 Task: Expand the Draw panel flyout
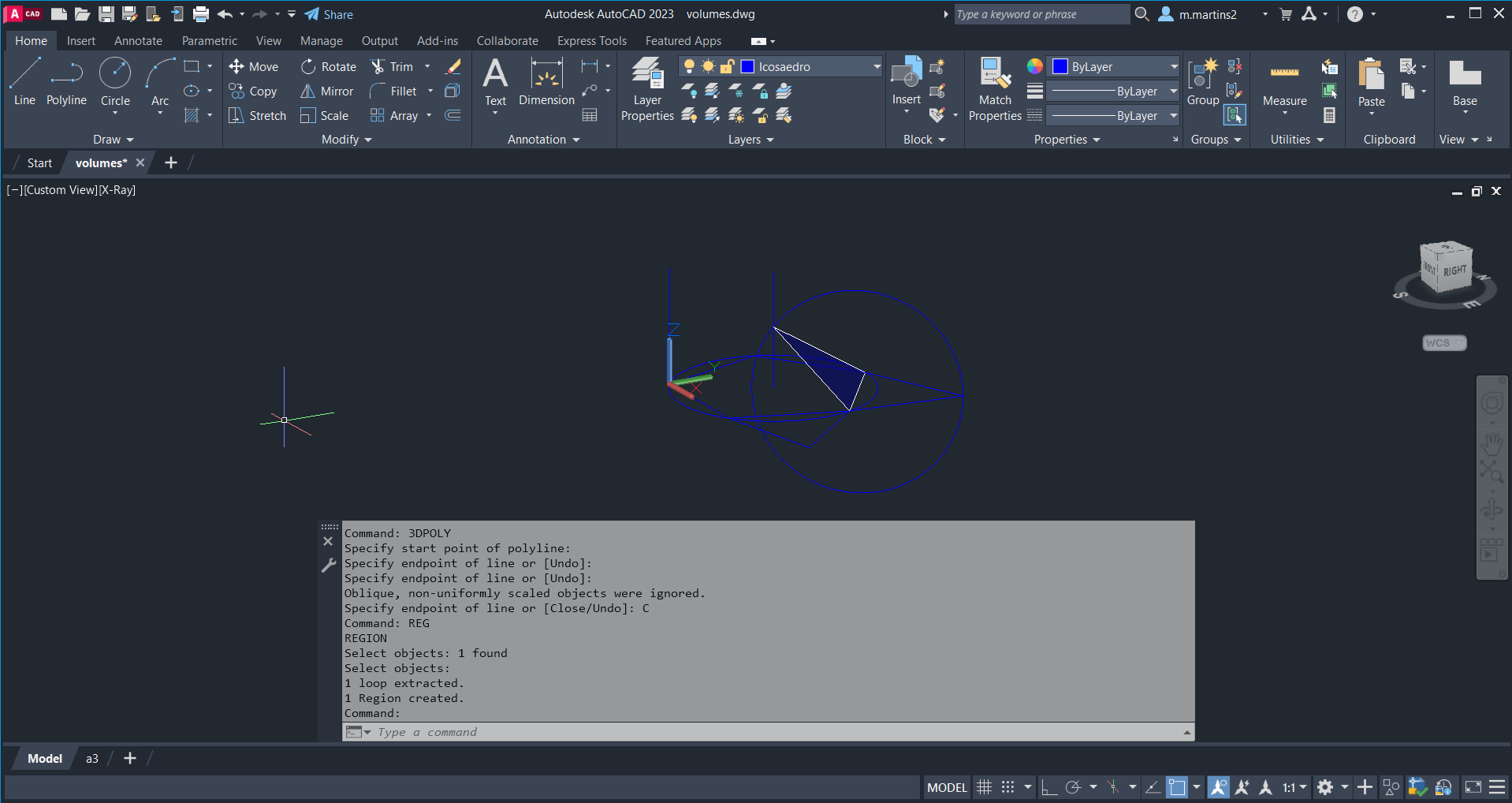114,140
